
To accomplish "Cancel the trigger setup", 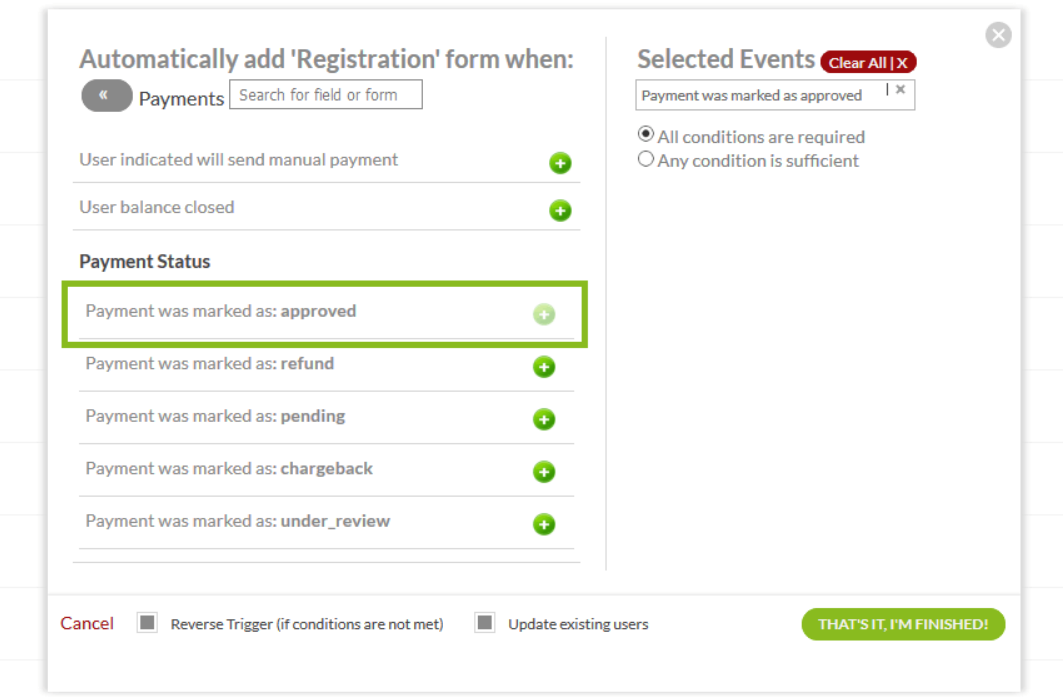I will coord(87,623).
